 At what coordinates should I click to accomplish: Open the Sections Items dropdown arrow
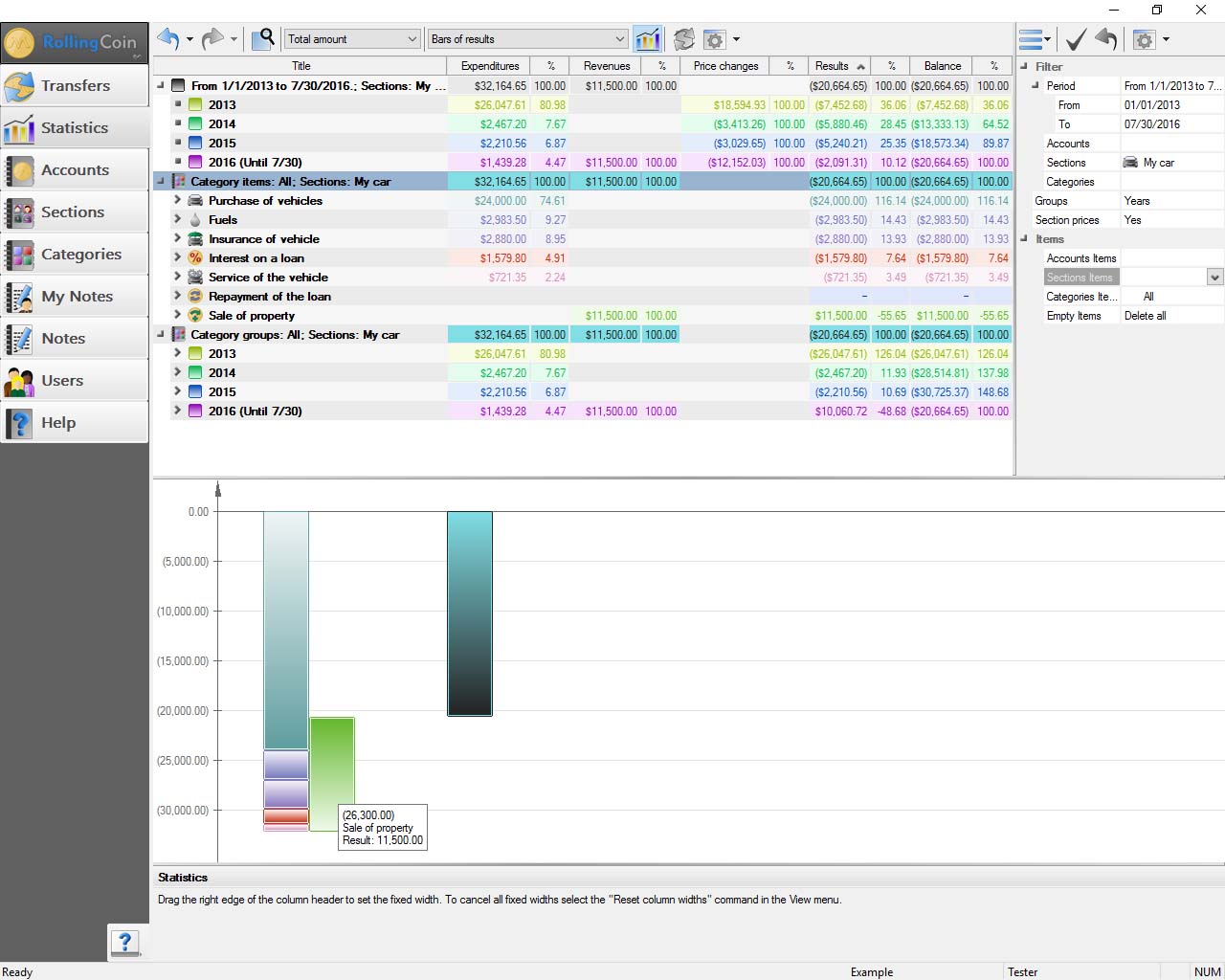coord(1214,278)
